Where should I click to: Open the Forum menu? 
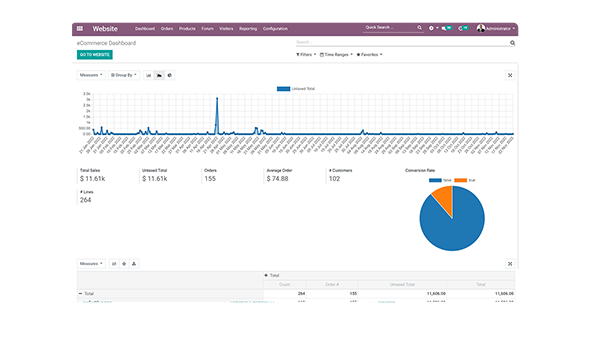(207, 29)
